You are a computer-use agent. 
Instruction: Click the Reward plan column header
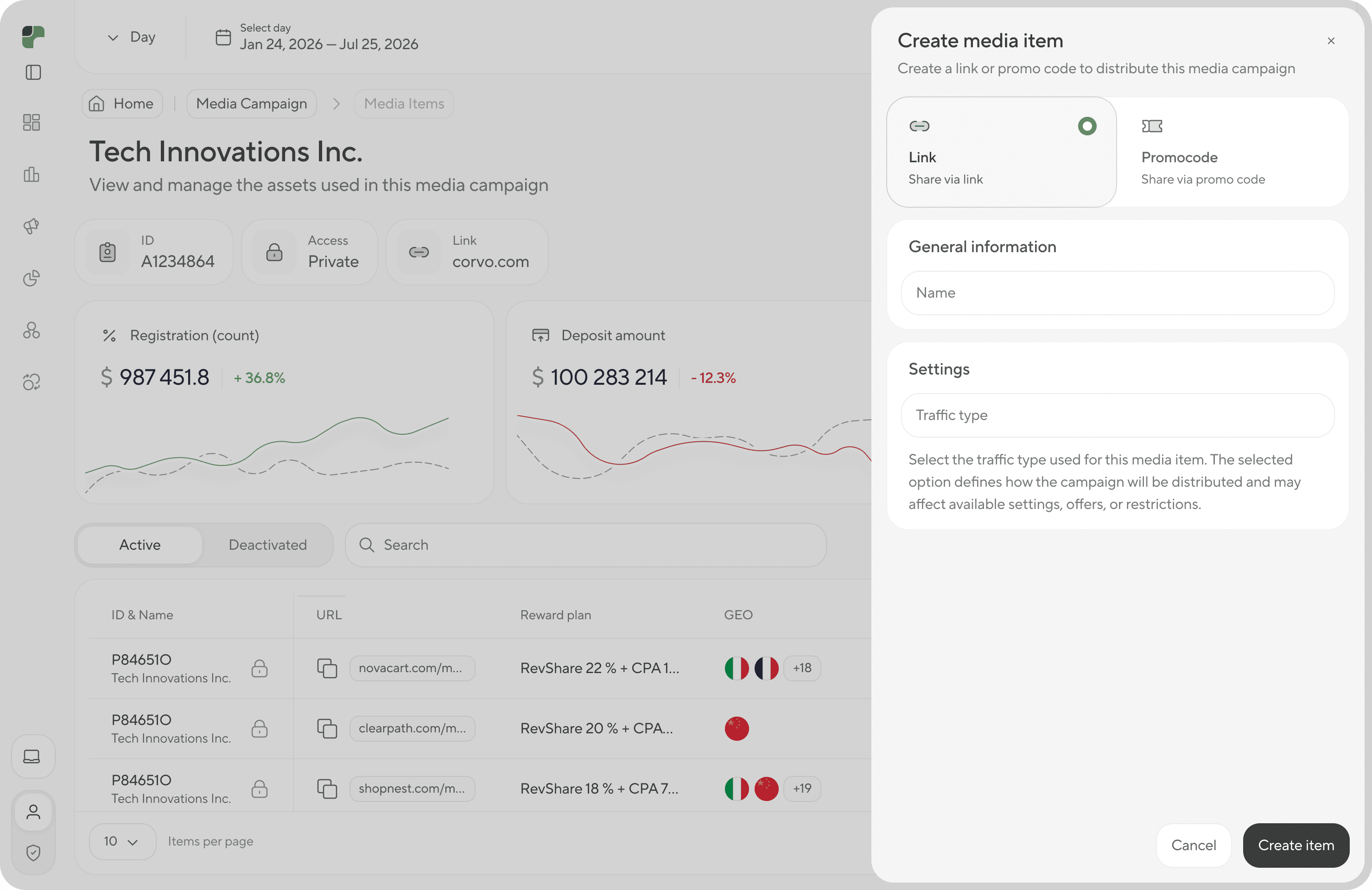click(x=556, y=615)
